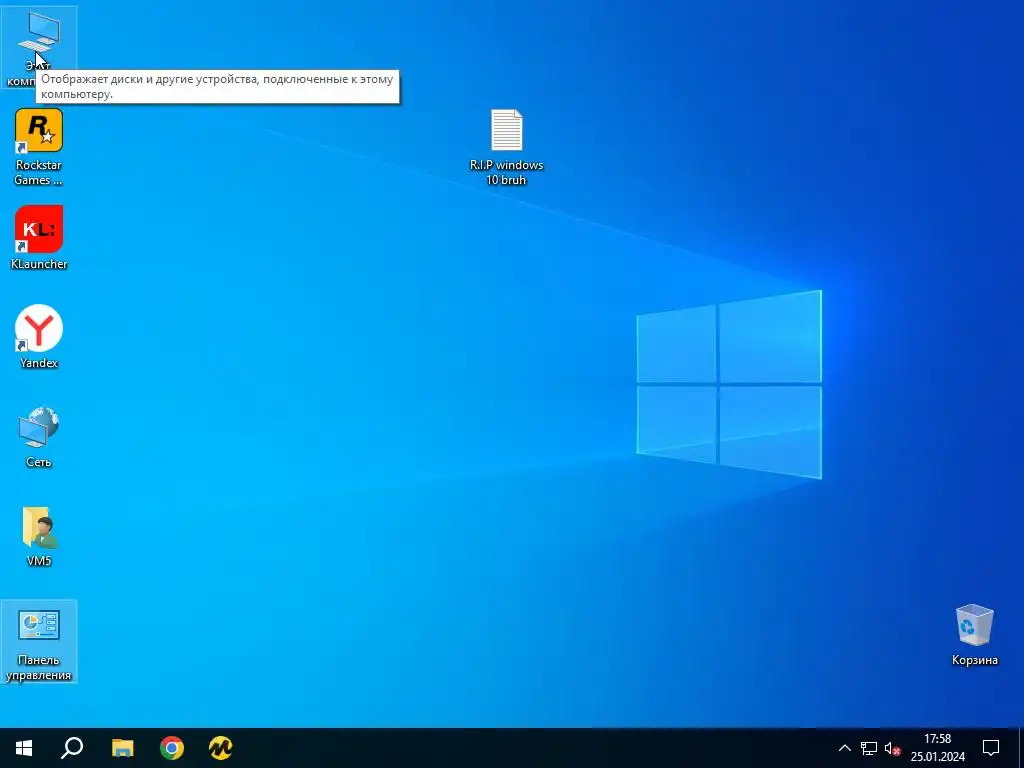Open File Explorer from the taskbar
Viewport: 1024px width, 768px height.
coord(122,748)
